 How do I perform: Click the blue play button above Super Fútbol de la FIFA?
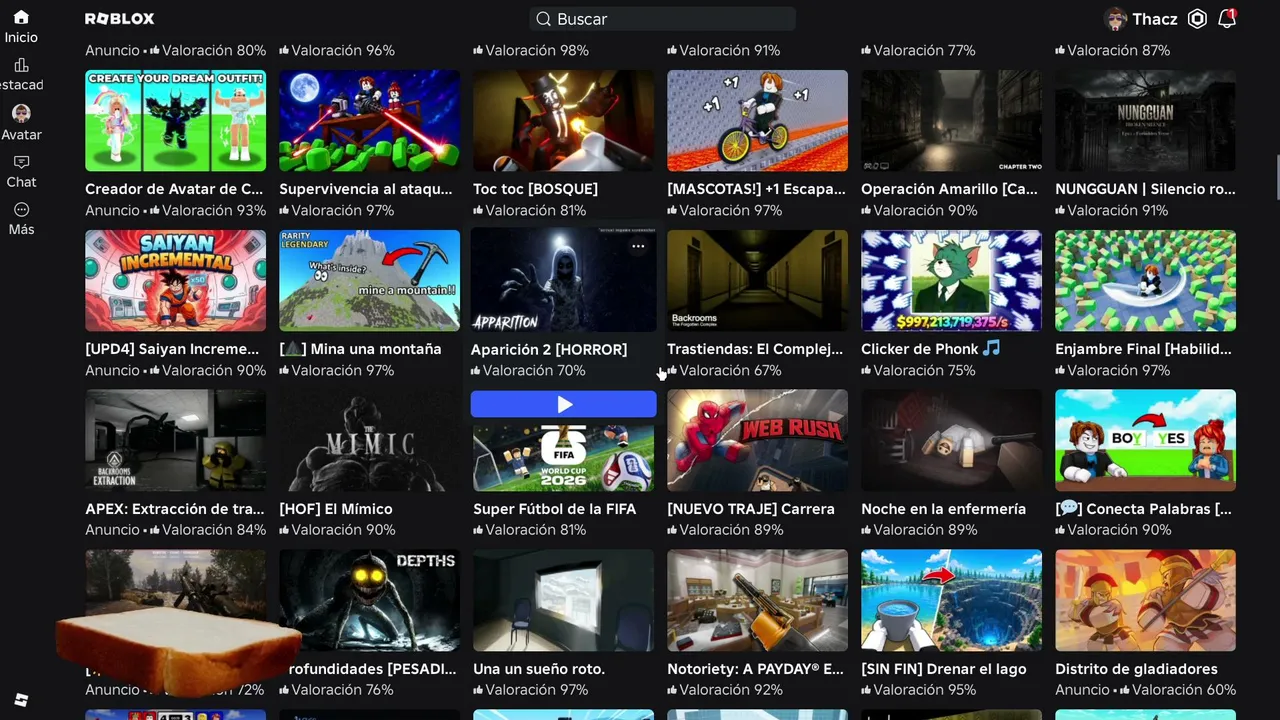click(564, 404)
